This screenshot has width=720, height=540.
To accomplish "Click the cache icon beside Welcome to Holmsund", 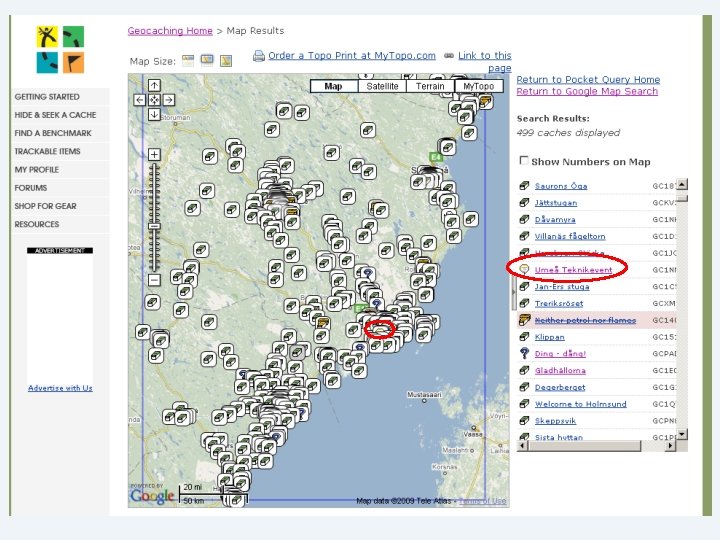I will [524, 404].
